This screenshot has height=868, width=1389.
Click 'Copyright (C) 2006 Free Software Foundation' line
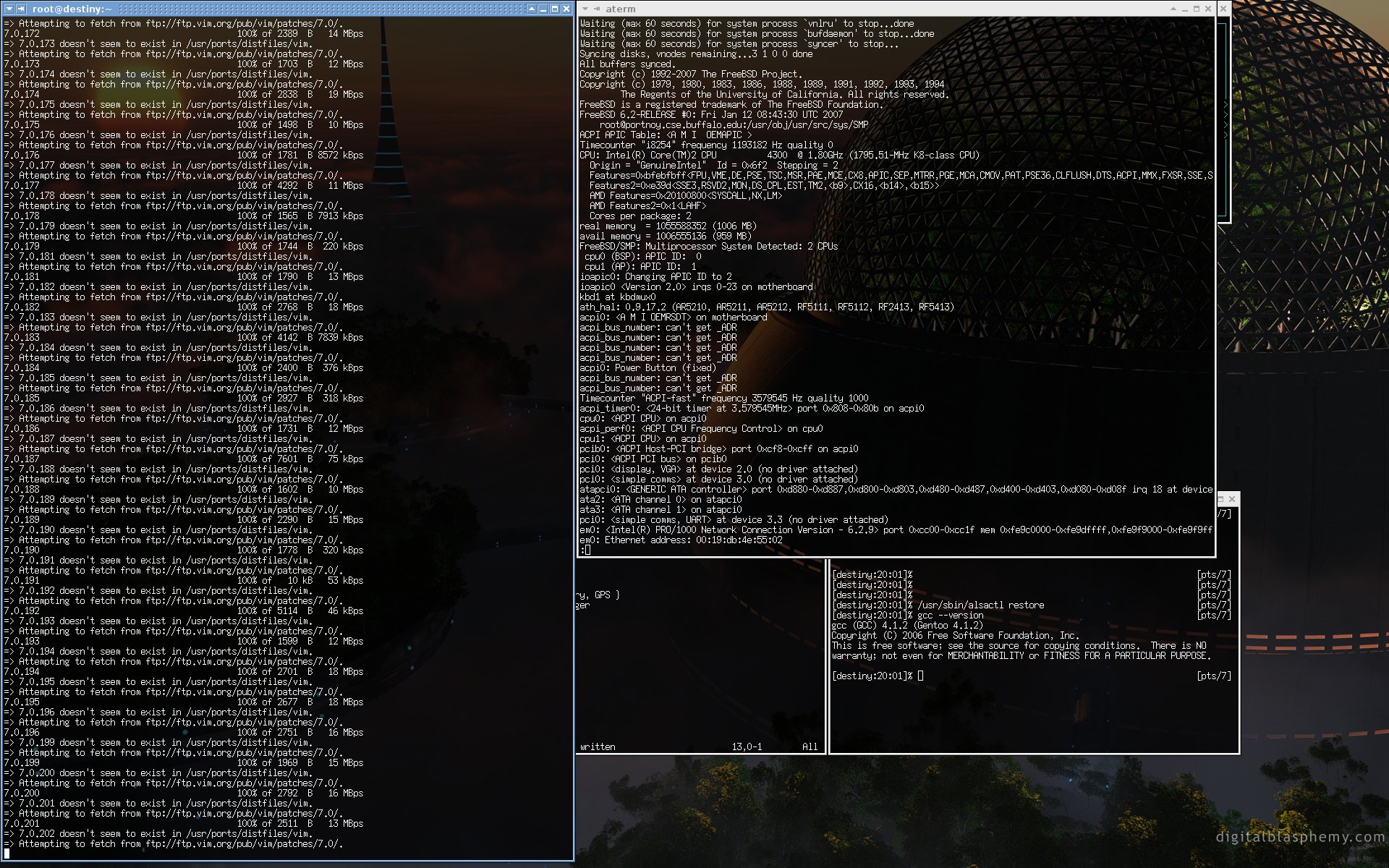pyautogui.click(x=955, y=636)
